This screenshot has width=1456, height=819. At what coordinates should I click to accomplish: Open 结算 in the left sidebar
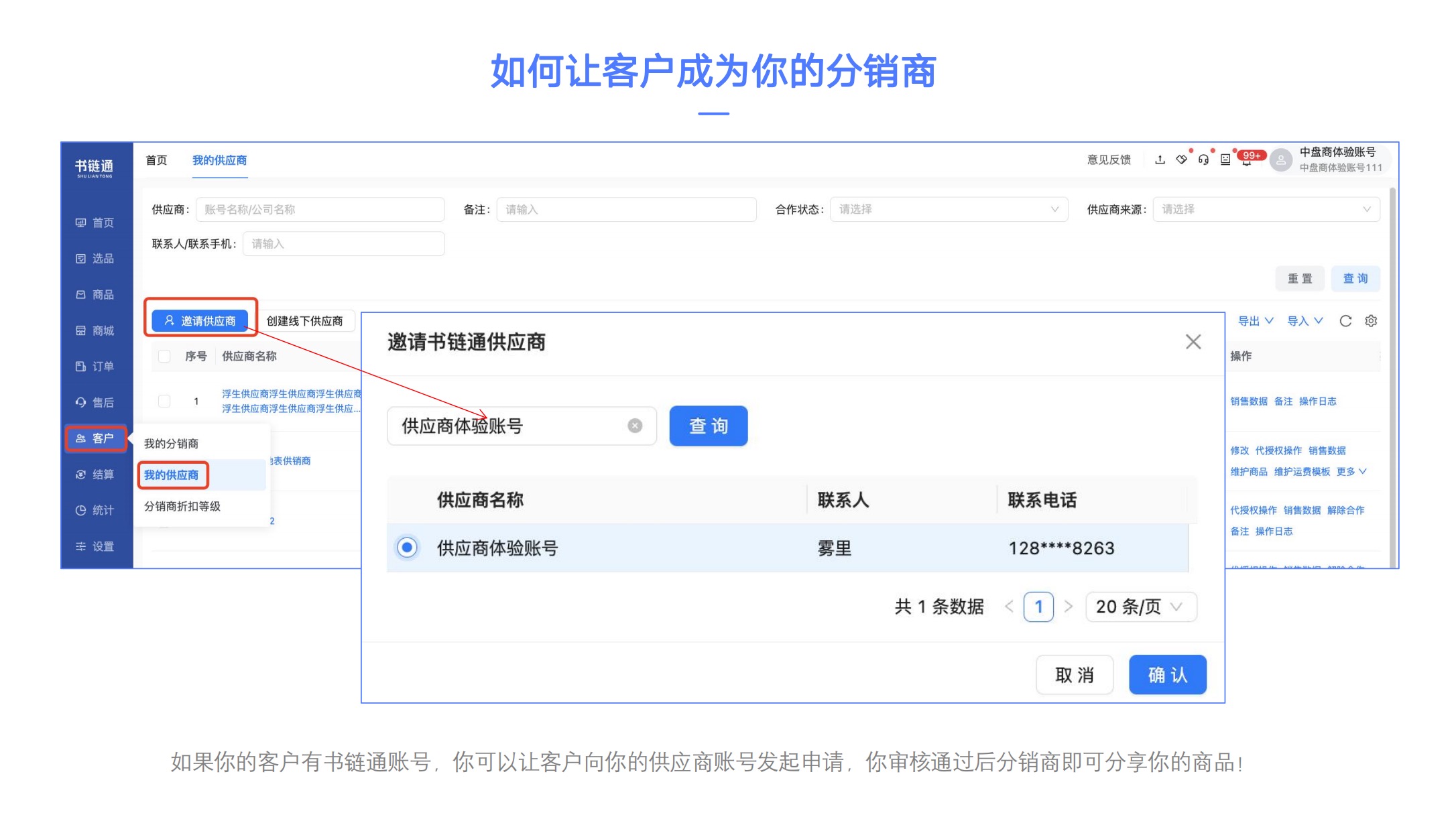tap(95, 475)
